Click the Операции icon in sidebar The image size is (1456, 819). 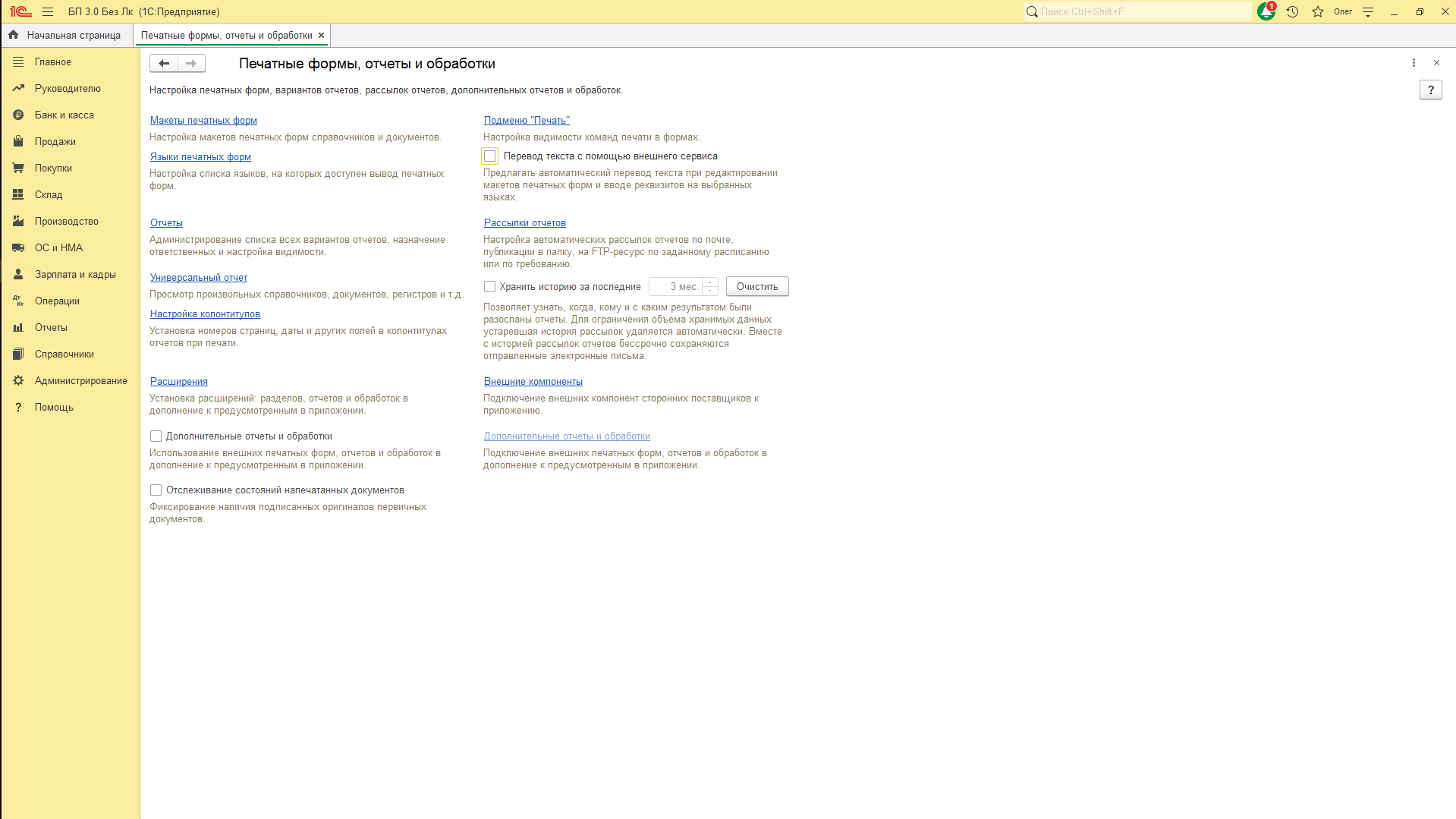pyautogui.click(x=18, y=301)
